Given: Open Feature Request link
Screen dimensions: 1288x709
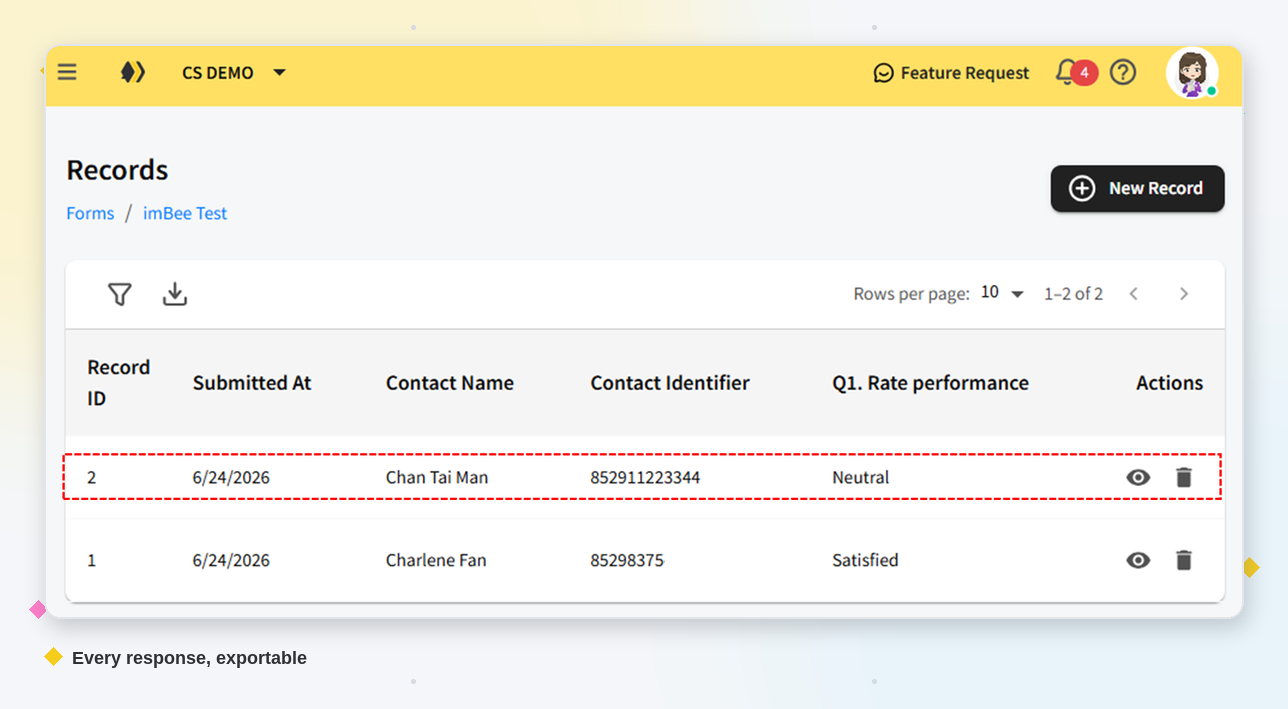Looking at the screenshot, I should 951,73.
